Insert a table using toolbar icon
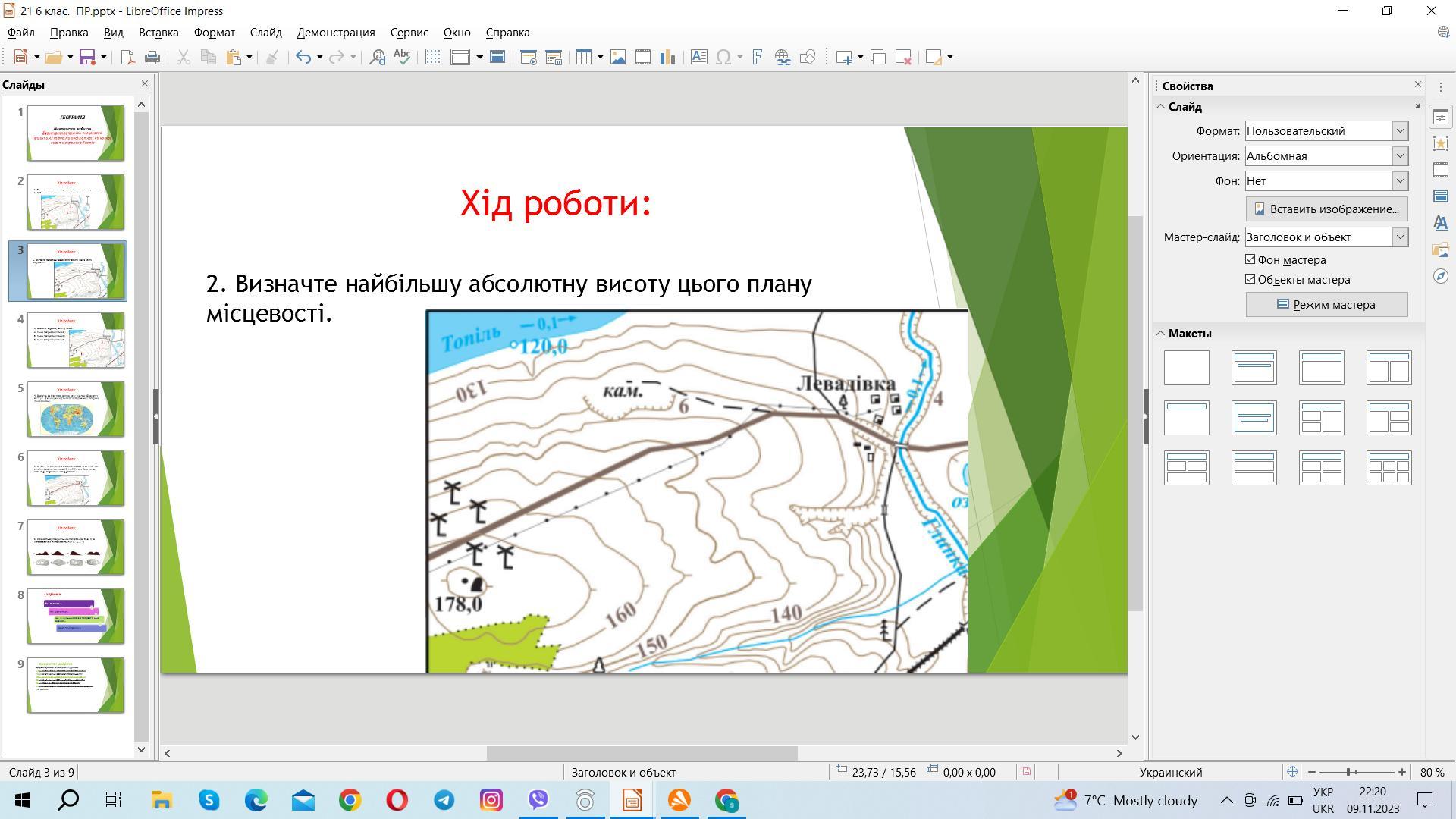The width and height of the screenshot is (1456, 819). point(583,58)
